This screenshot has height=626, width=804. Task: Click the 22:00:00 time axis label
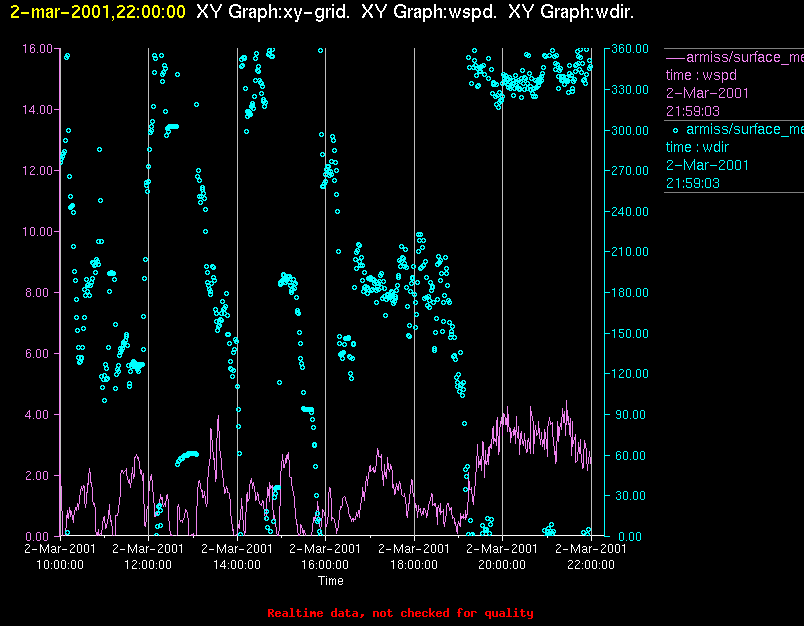(x=591, y=565)
